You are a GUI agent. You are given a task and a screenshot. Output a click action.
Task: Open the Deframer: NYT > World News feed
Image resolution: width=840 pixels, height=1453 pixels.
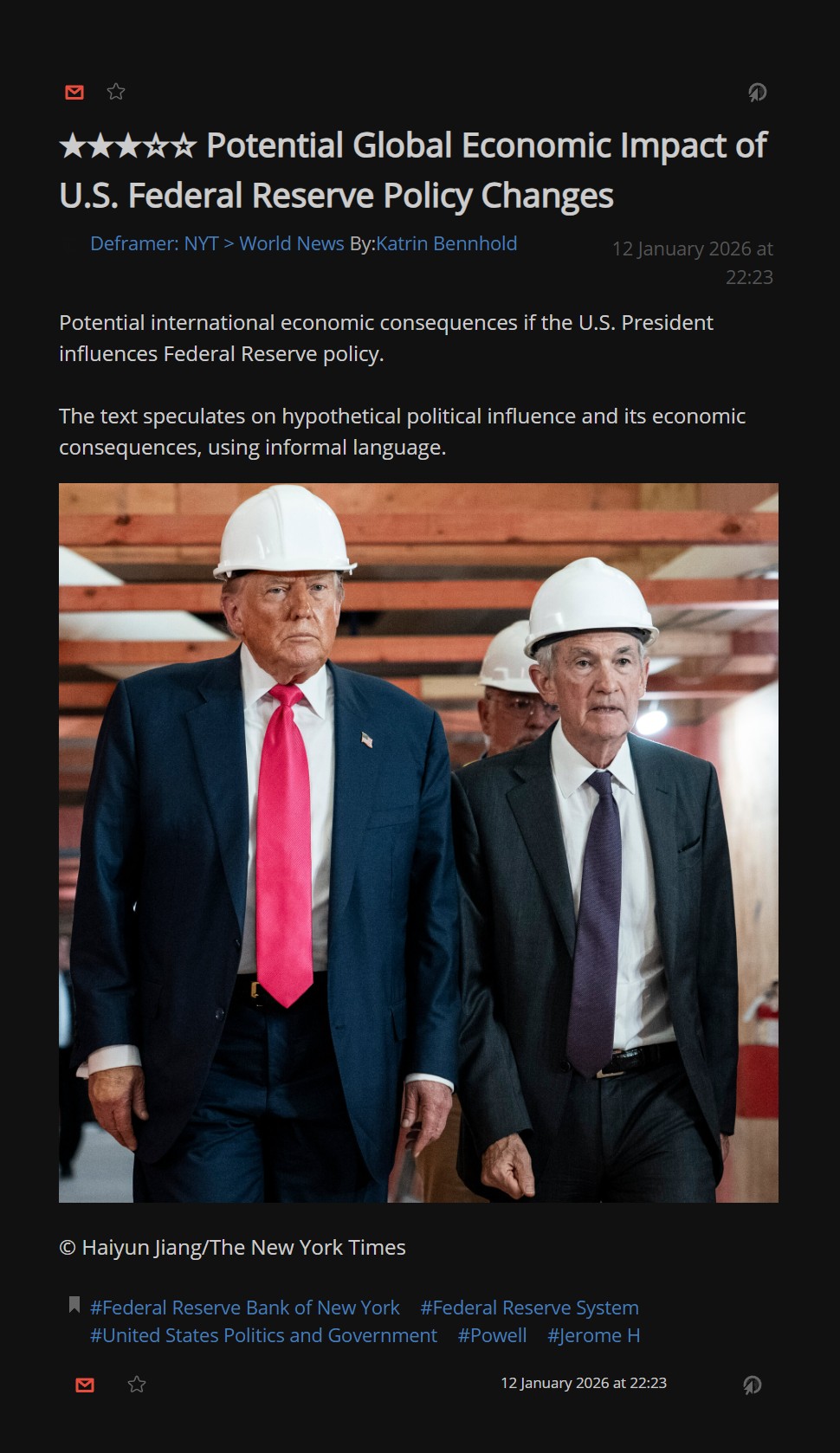(x=217, y=244)
